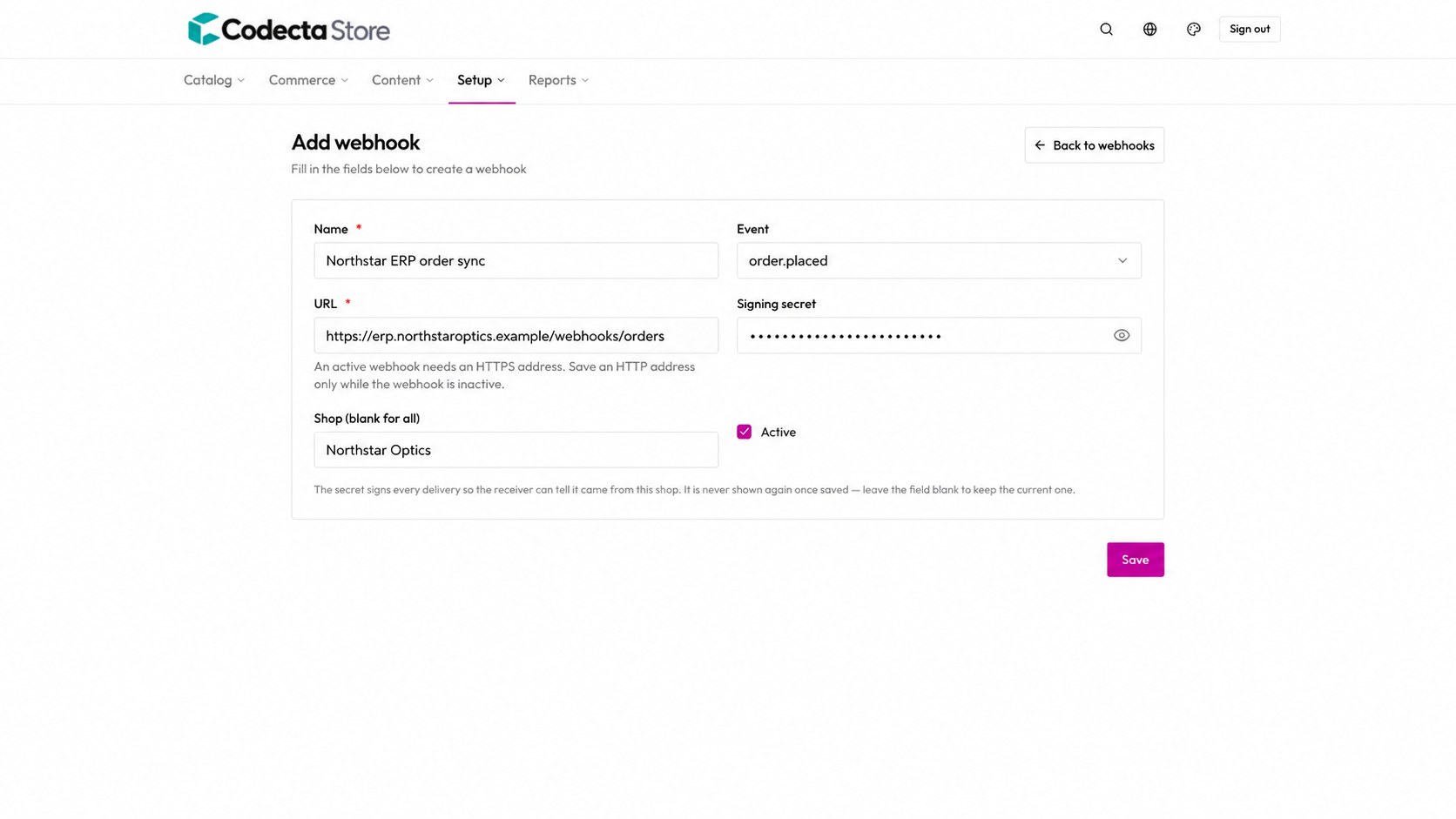The height and width of the screenshot is (819, 1456).
Task: Uncheck the Active checkbox
Action: coord(744,432)
